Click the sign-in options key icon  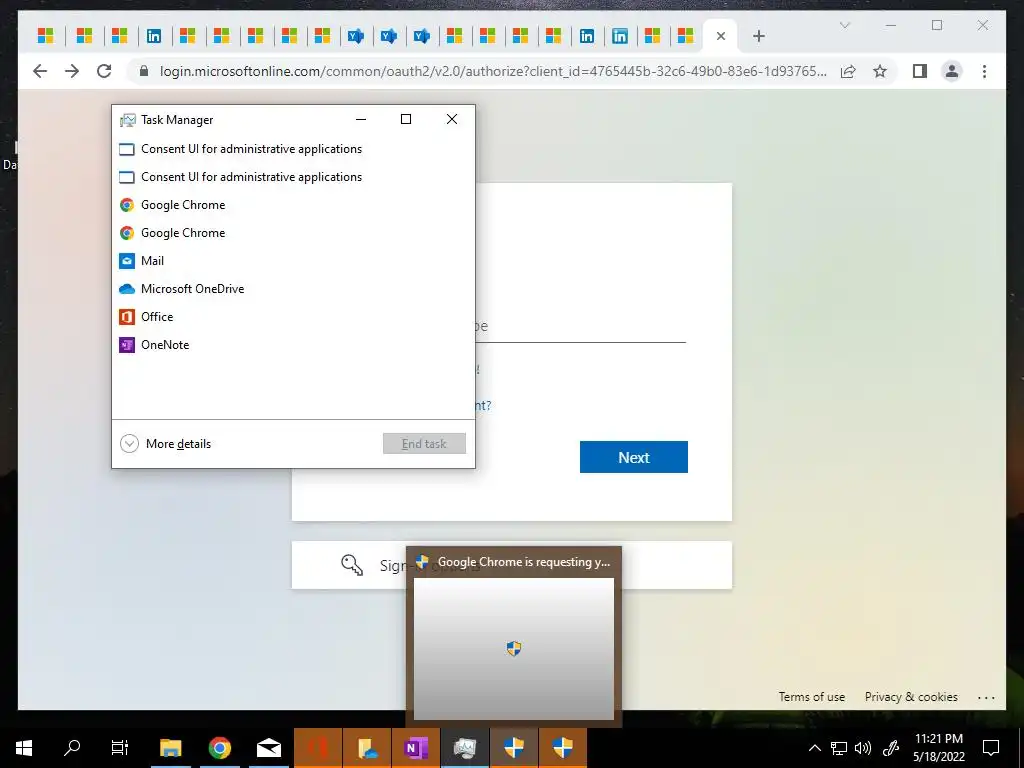click(352, 564)
